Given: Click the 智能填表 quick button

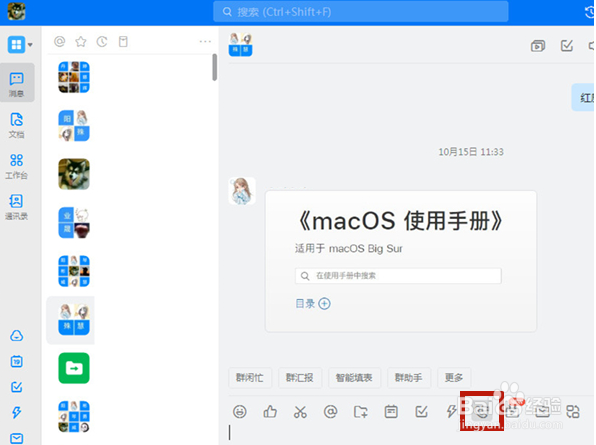Looking at the screenshot, I should pyautogui.click(x=354, y=378).
